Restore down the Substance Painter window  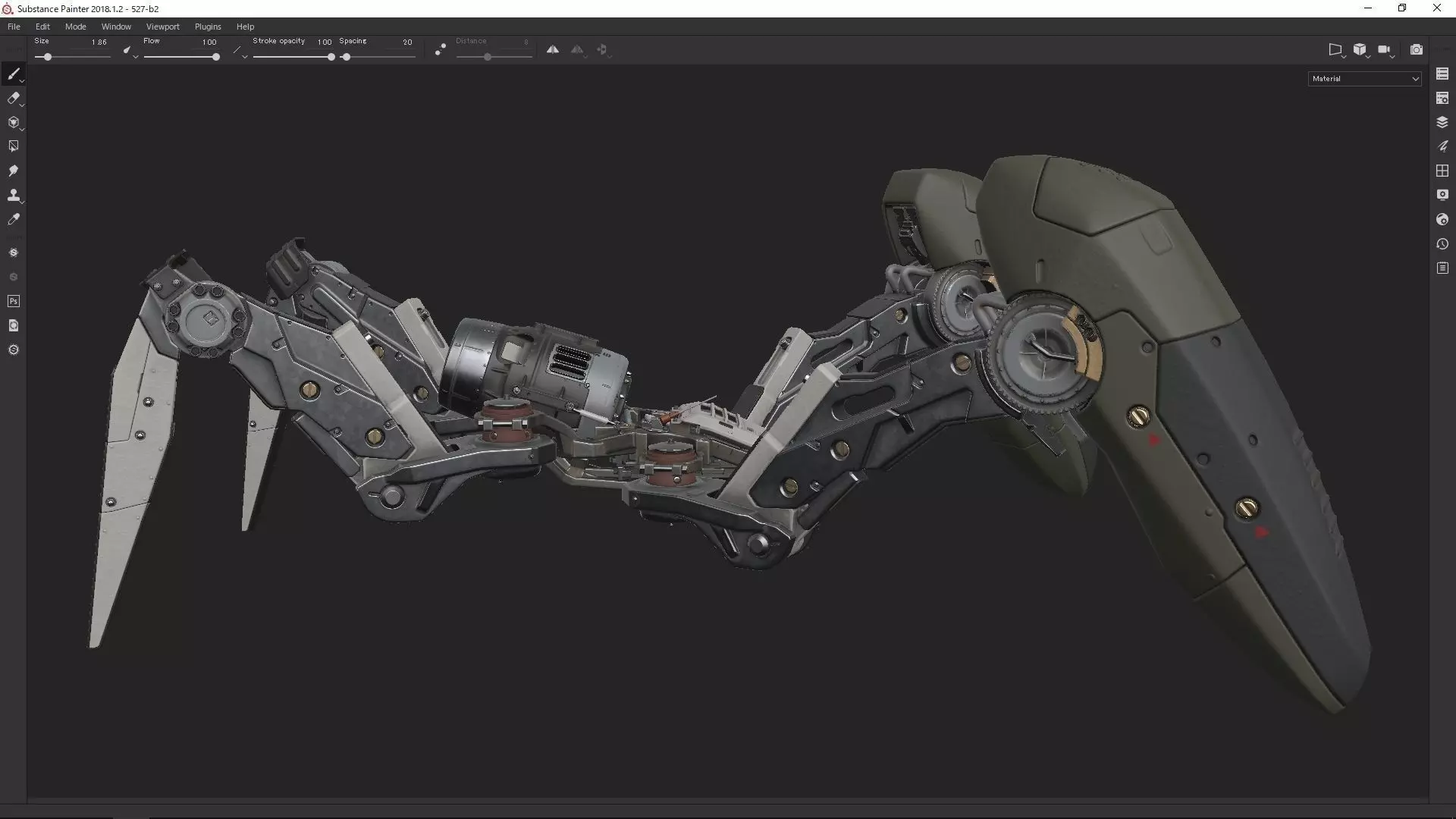point(1402,8)
